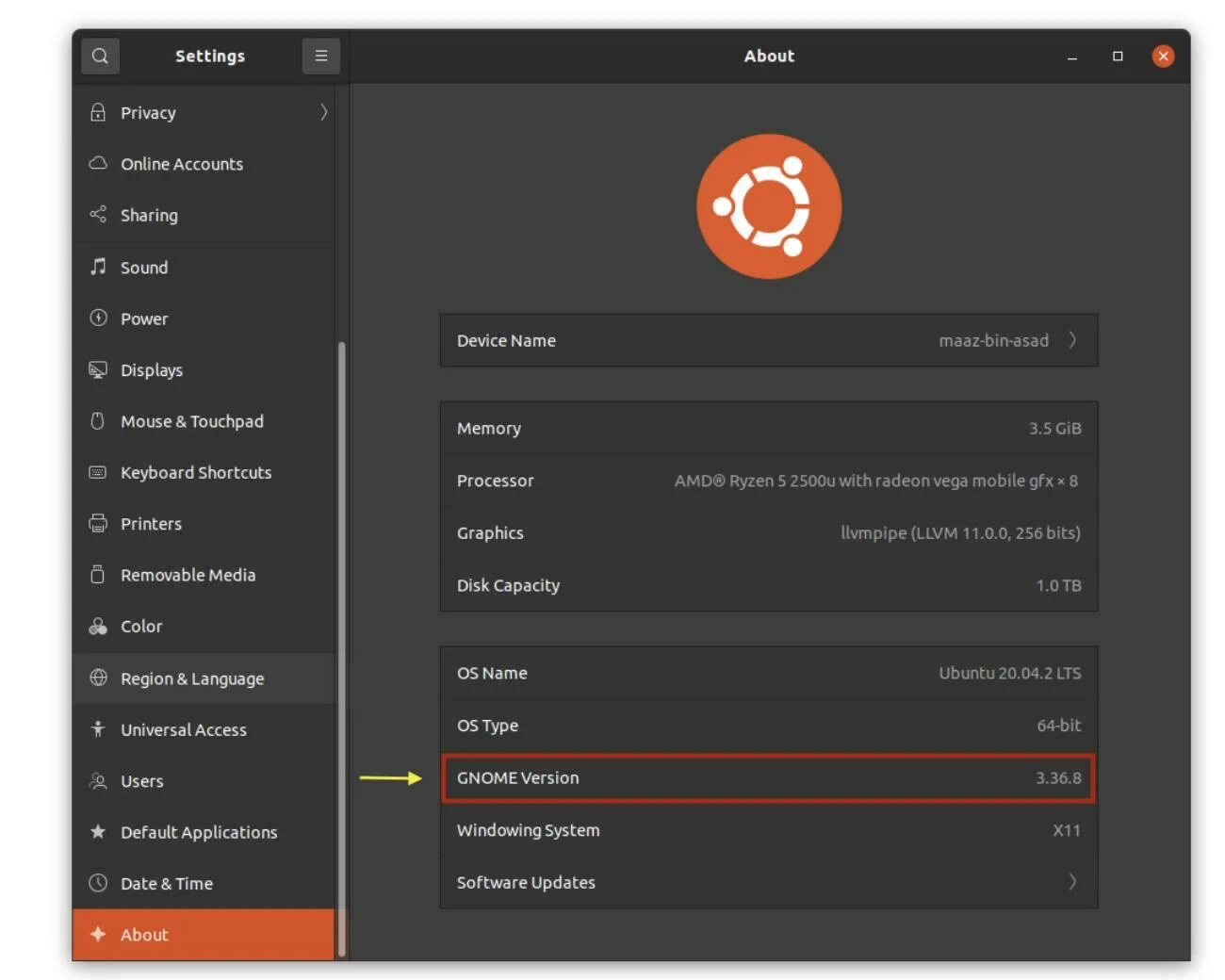Click the Privacy lock icon
The width and height of the screenshot is (1225, 980).
(x=98, y=112)
